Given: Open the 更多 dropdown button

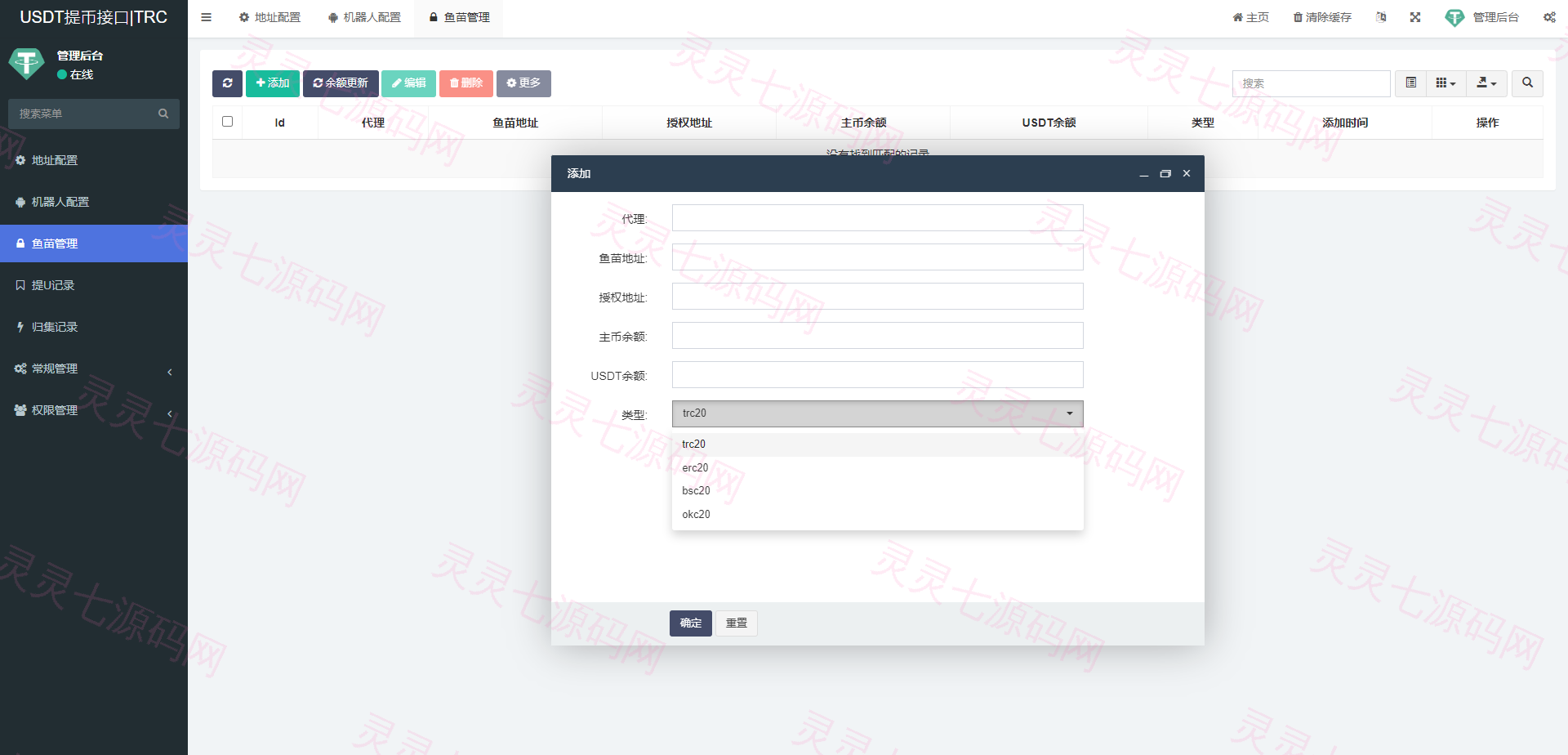Looking at the screenshot, I should (523, 83).
